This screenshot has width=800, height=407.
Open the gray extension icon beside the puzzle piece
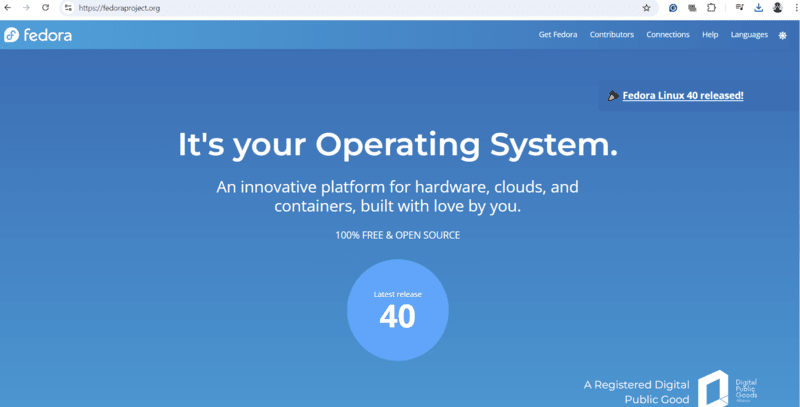pos(692,8)
